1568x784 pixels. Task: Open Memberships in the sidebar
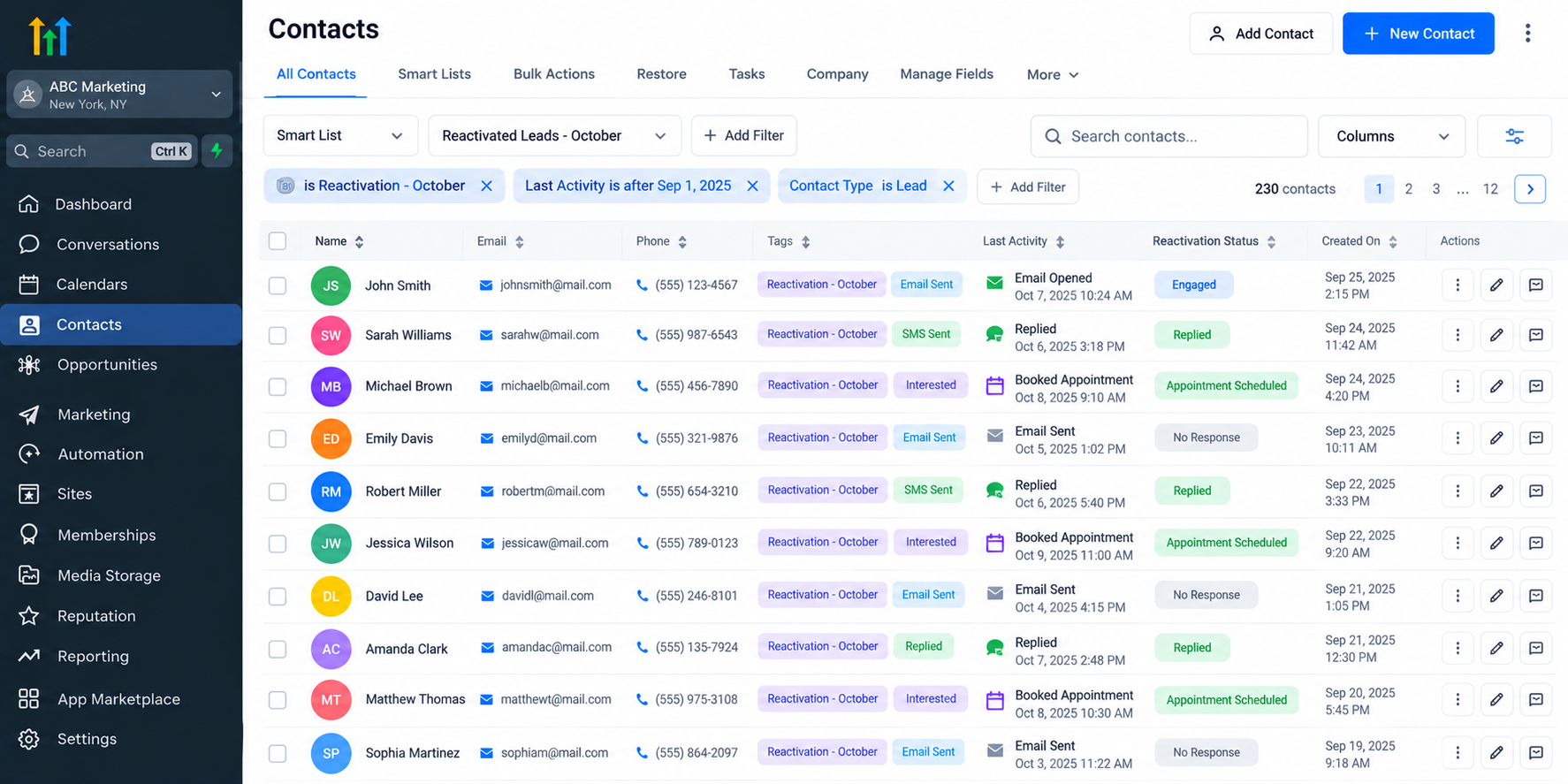pos(106,535)
